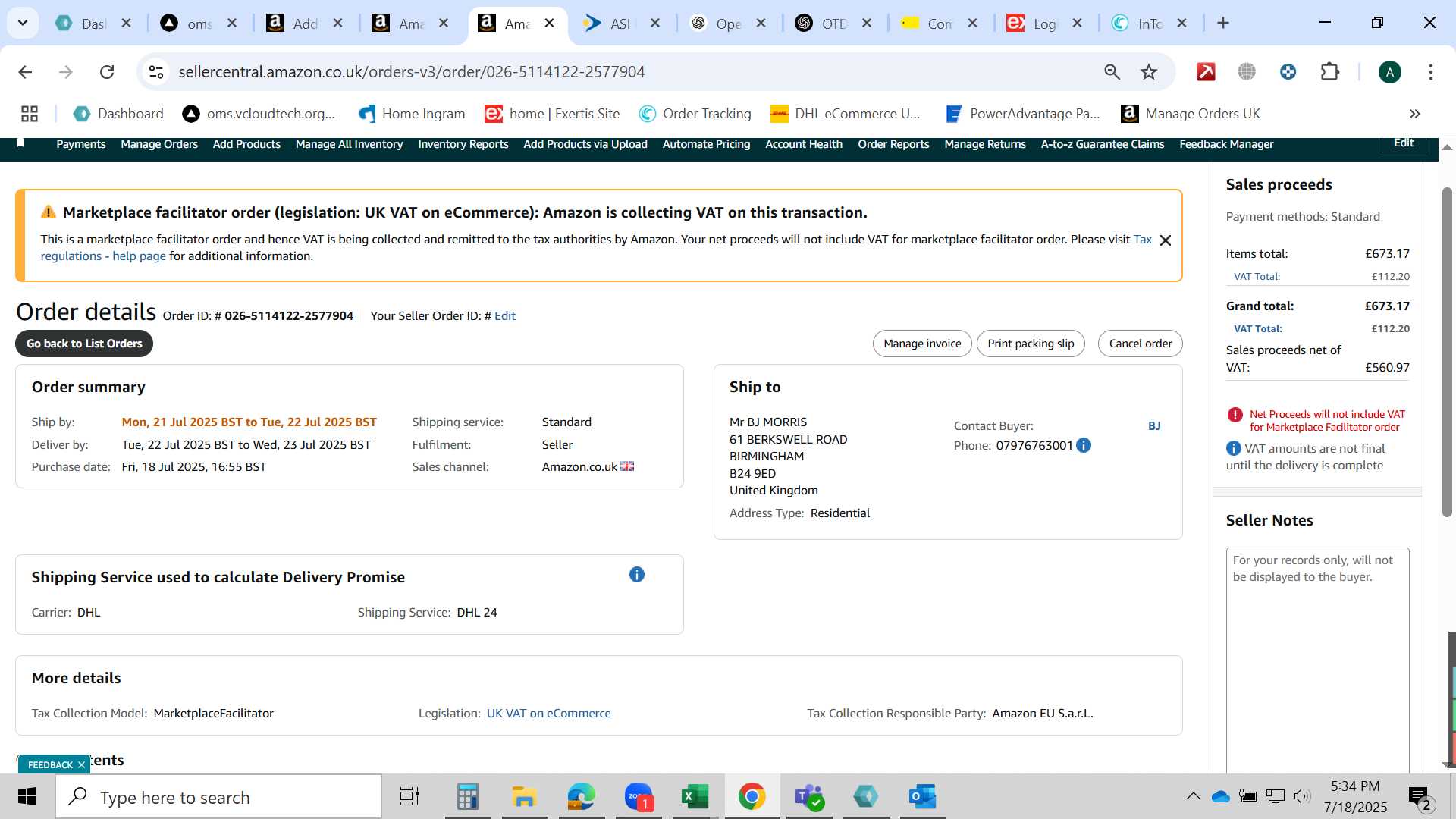1456x819 pixels.
Task: Open the Home Ingram bookmark
Action: (x=411, y=114)
